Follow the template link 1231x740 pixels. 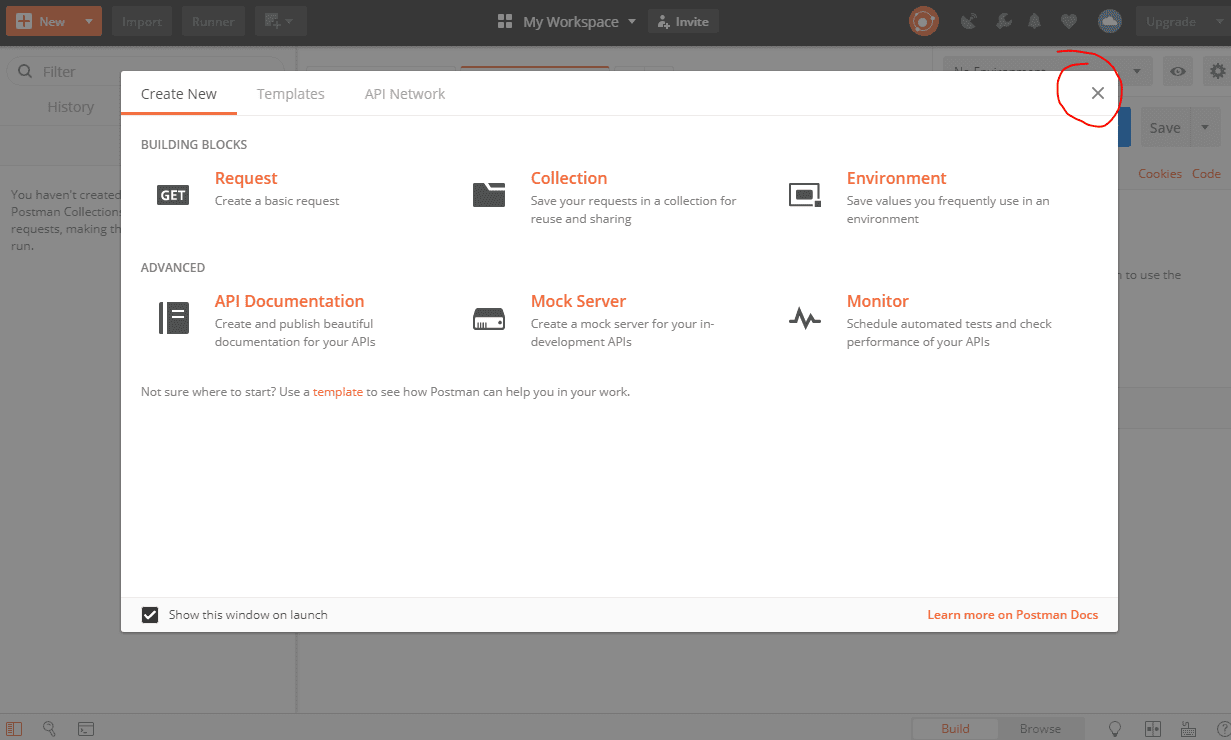click(x=338, y=392)
